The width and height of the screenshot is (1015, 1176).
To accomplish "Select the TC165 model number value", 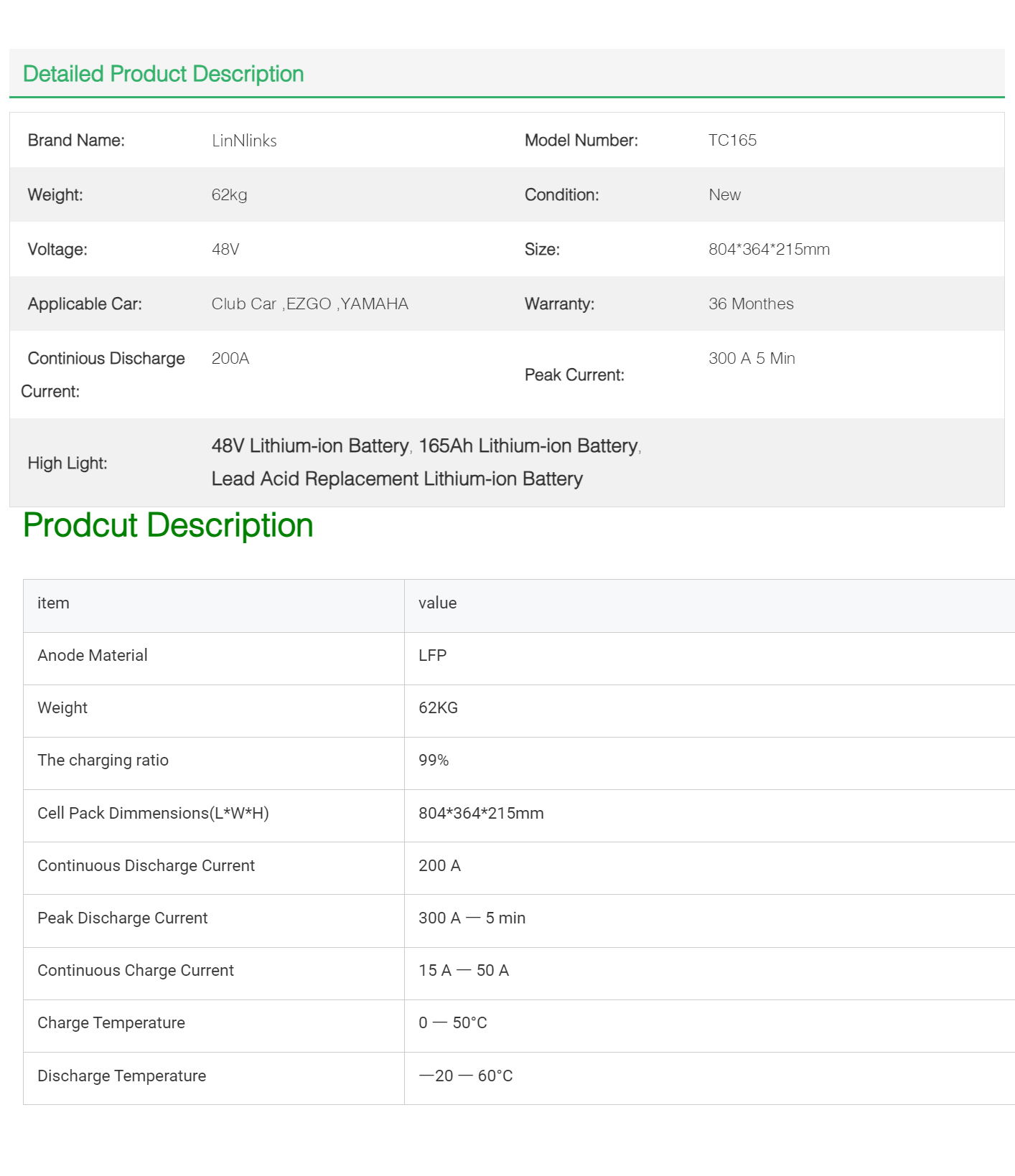I will (731, 141).
